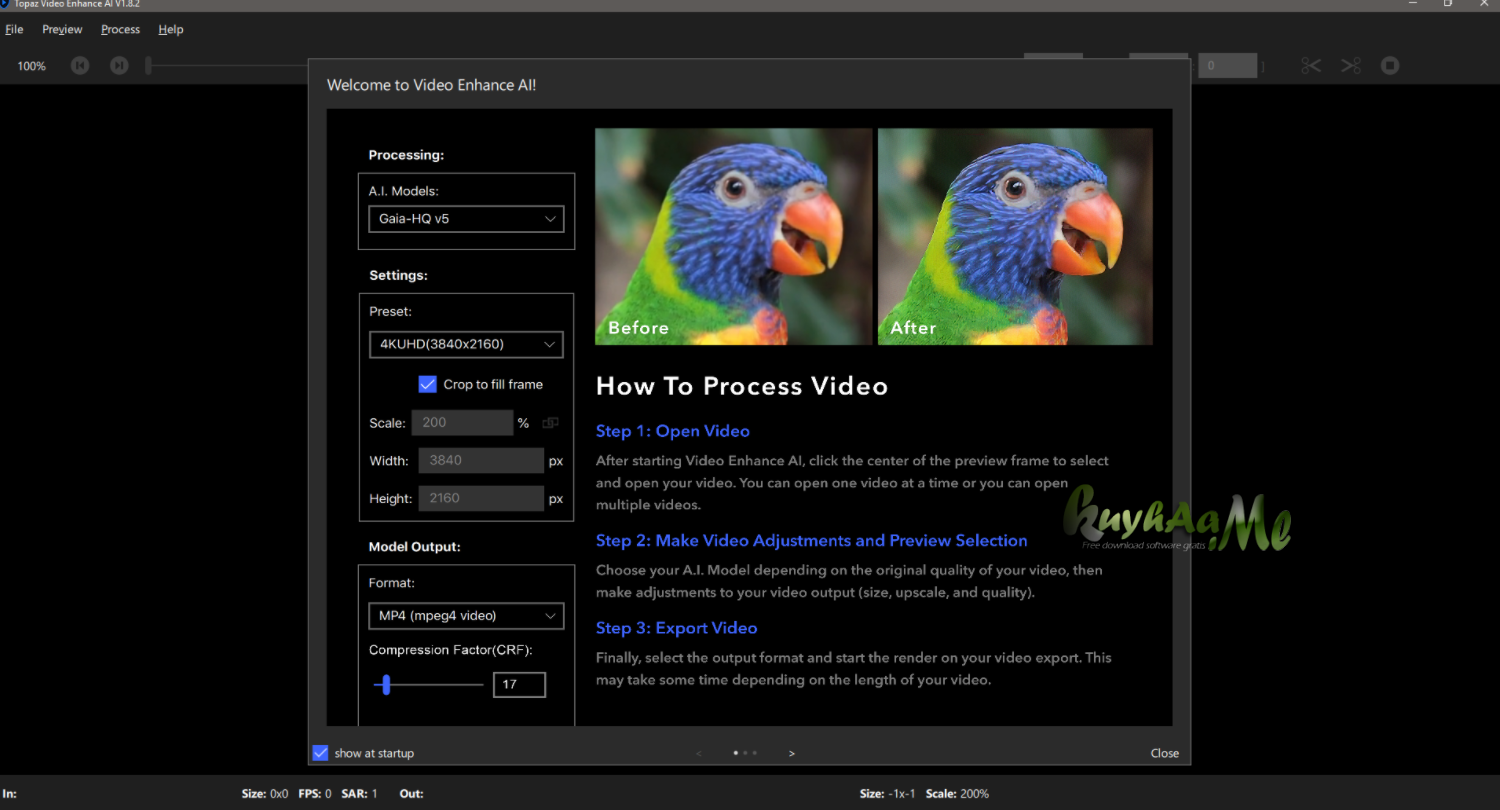Click the Compression Factor slider handle
The height and width of the screenshot is (810, 1500).
386,685
